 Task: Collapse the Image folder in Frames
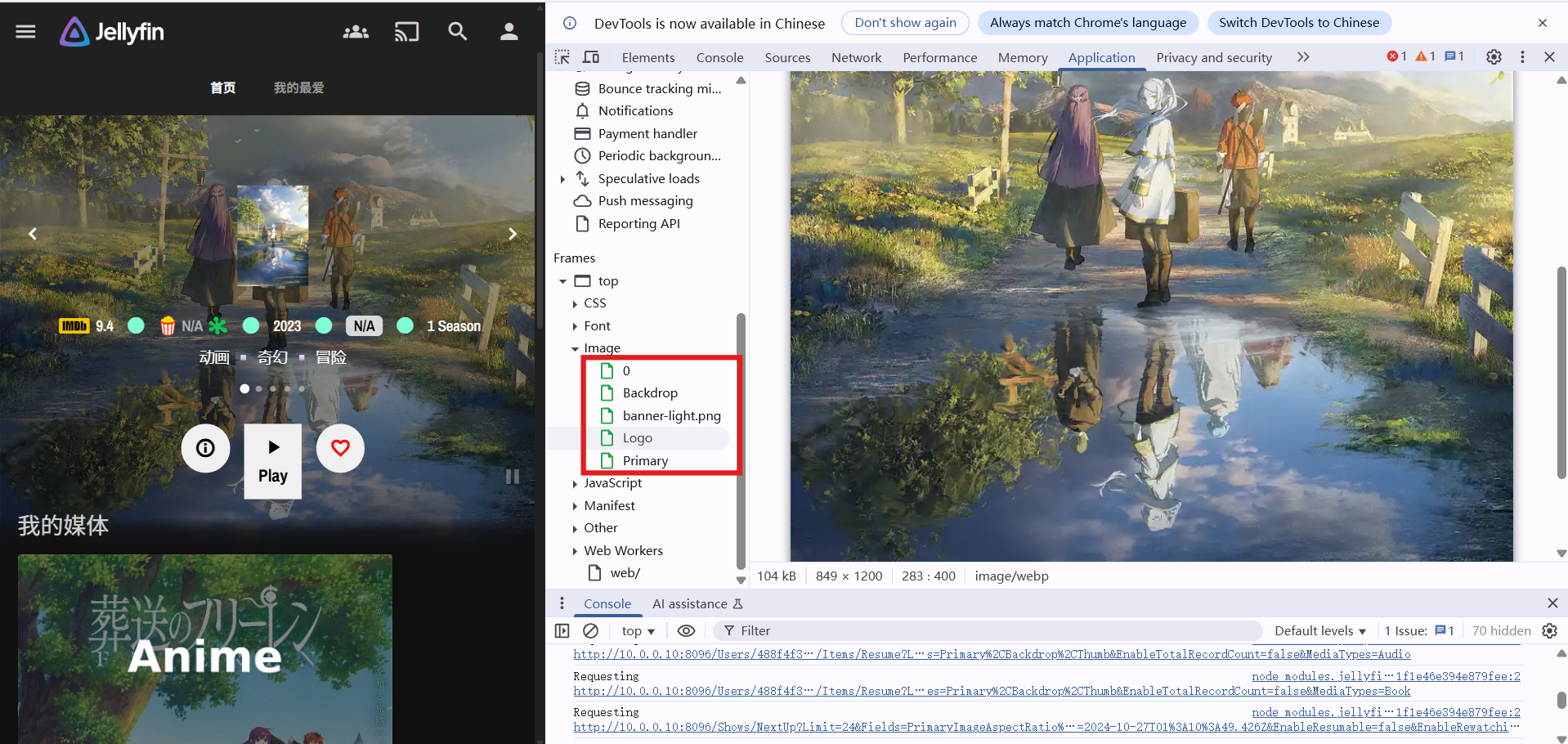[575, 349]
